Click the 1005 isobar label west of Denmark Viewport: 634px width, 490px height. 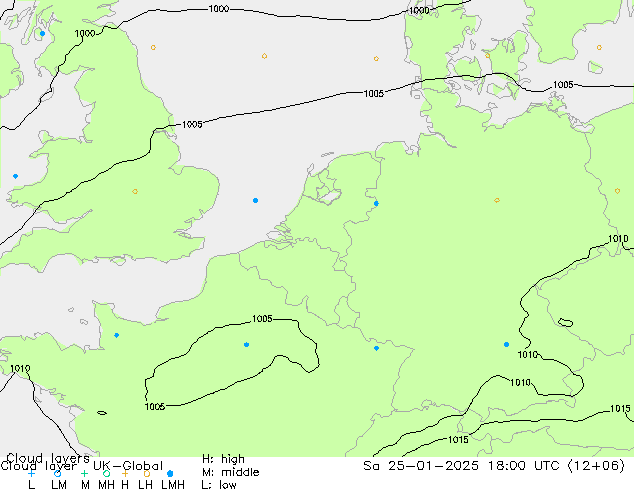pyautogui.click(x=374, y=93)
